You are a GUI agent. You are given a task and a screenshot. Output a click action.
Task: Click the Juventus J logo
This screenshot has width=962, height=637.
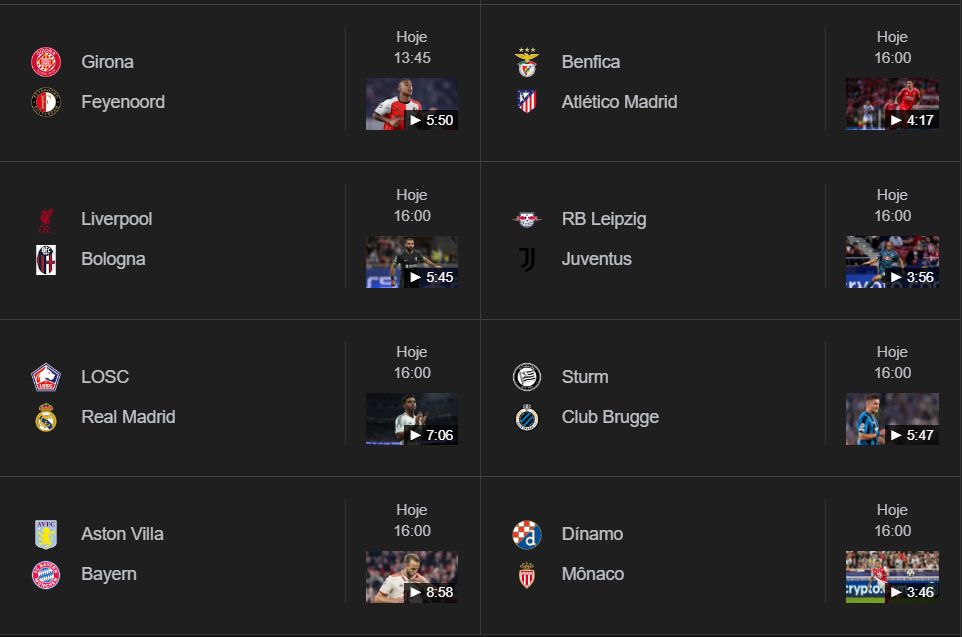[527, 260]
